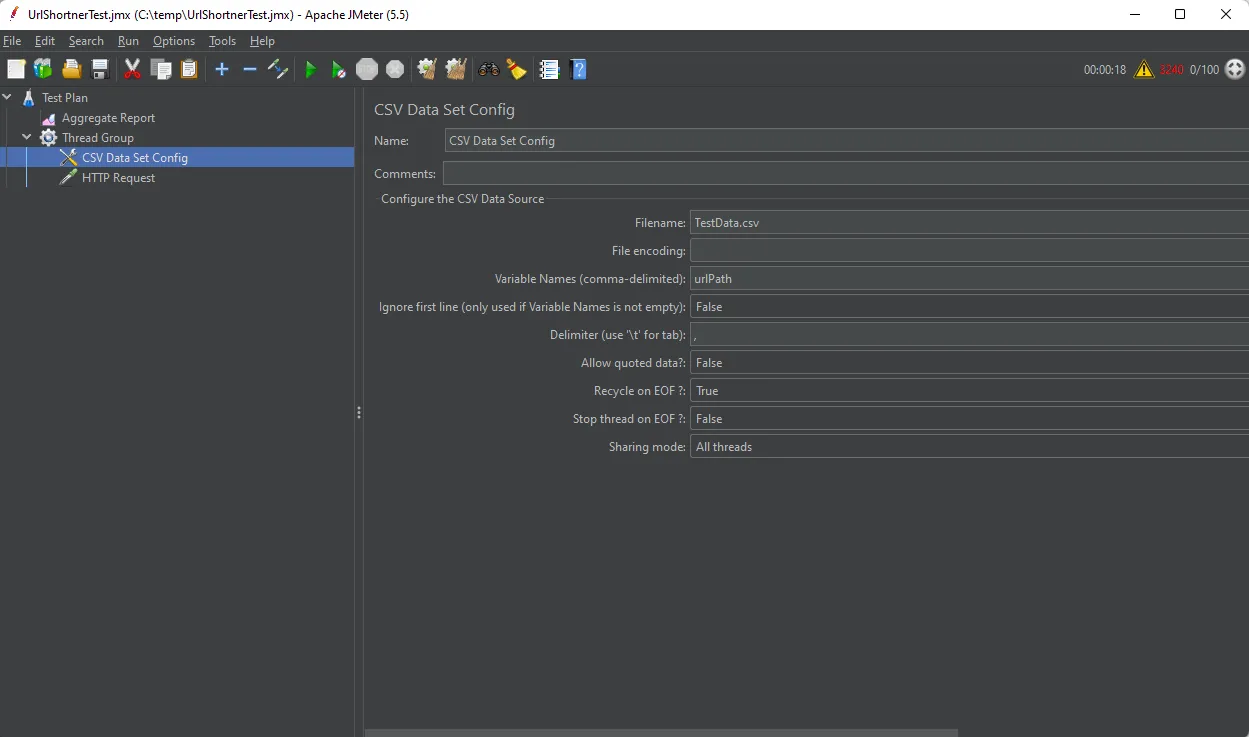
Task: Expand all tree nodes with plus icon
Action: point(222,69)
